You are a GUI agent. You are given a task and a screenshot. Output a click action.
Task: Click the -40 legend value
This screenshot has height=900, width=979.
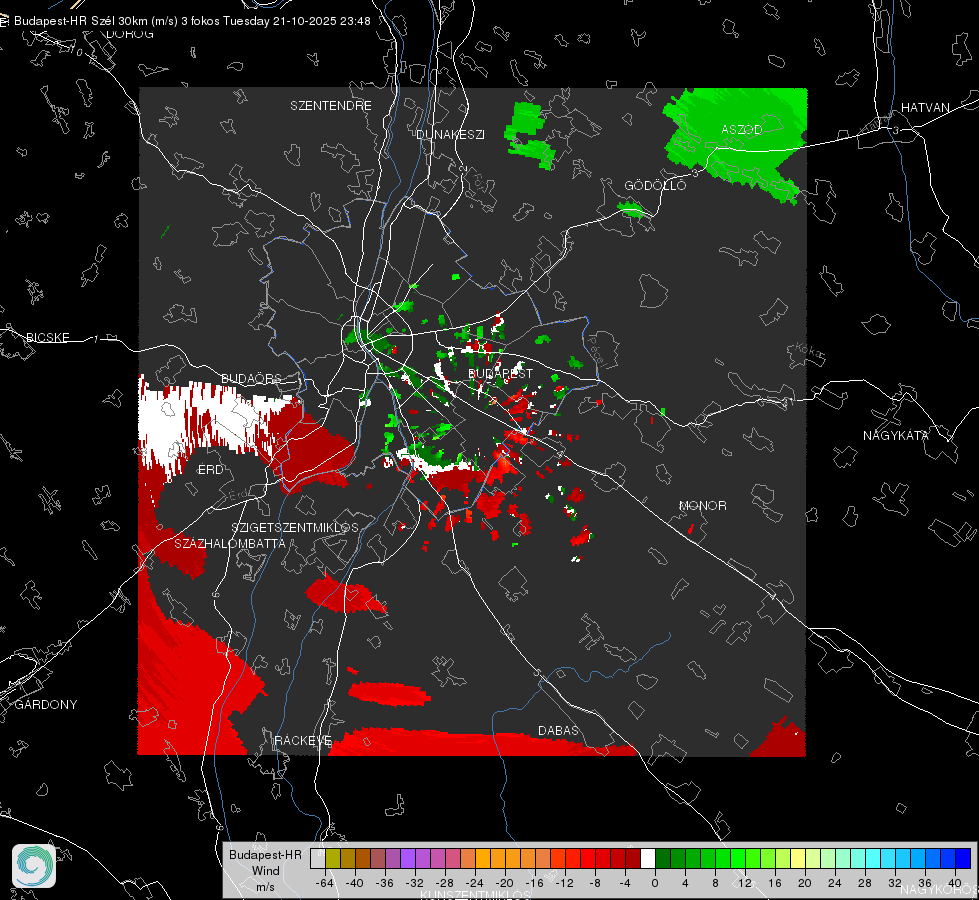coord(355,883)
